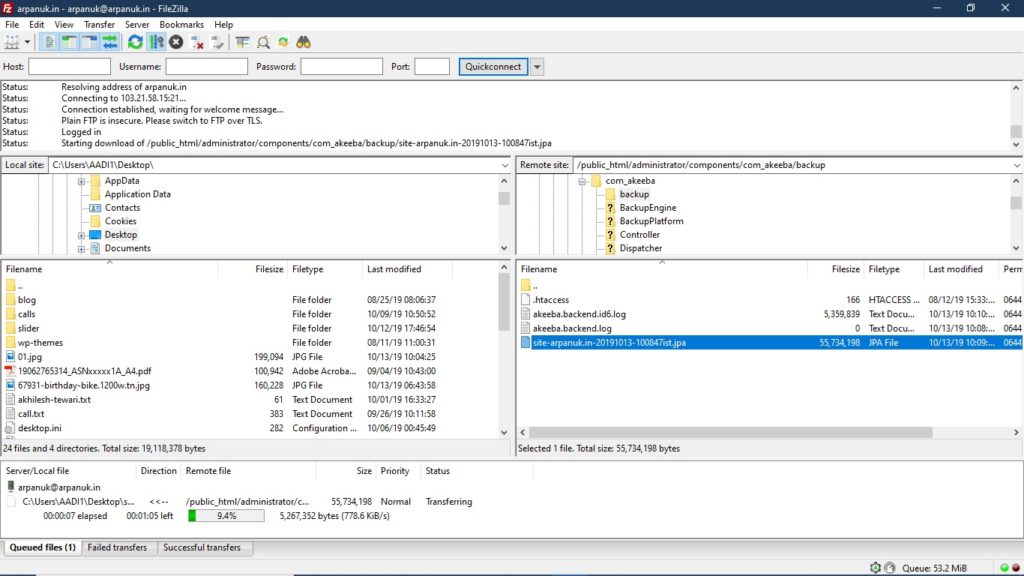Search remote files with the binoculars icon

[304, 42]
